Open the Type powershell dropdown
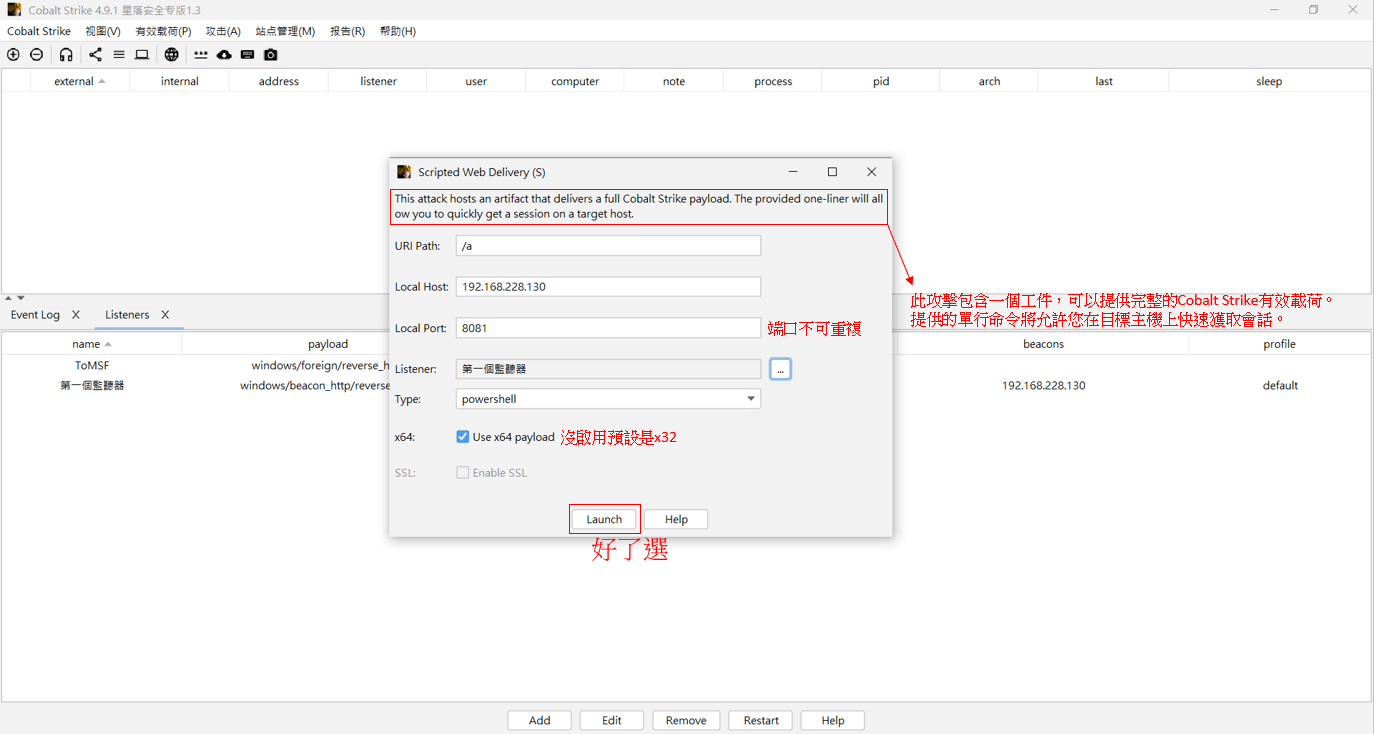 point(608,399)
